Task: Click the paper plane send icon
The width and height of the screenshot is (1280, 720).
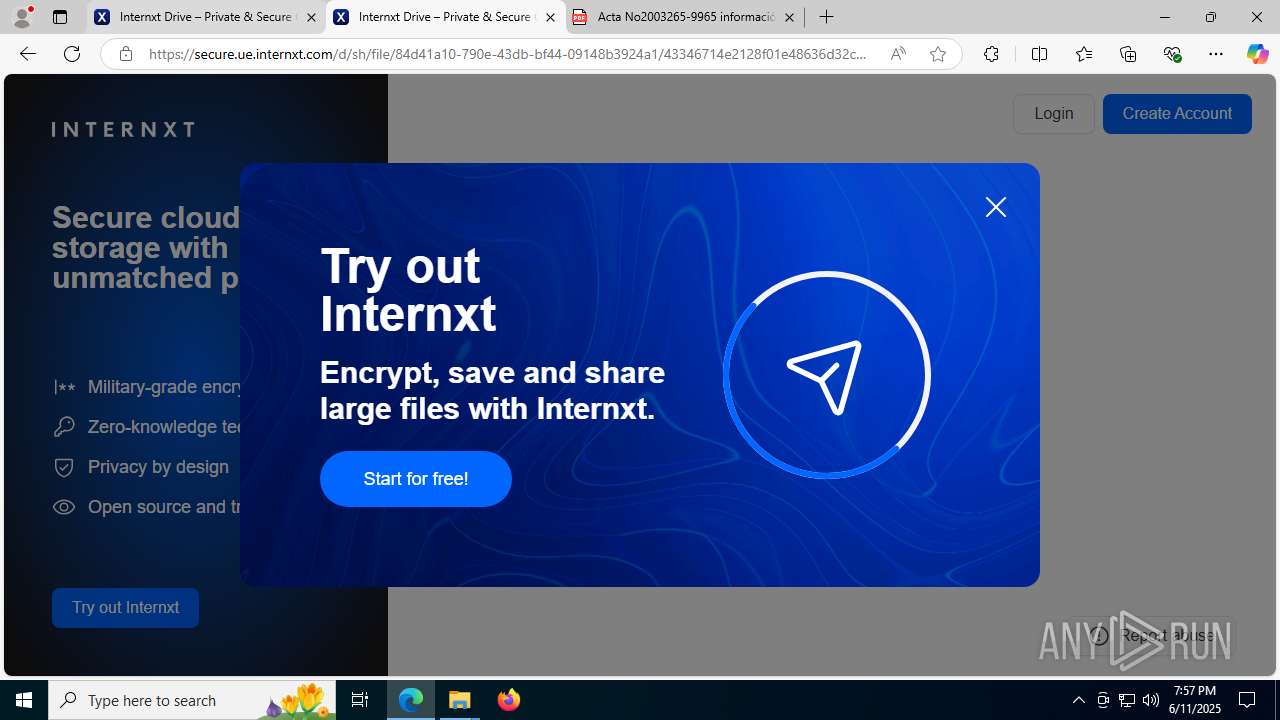Action: pos(826,376)
